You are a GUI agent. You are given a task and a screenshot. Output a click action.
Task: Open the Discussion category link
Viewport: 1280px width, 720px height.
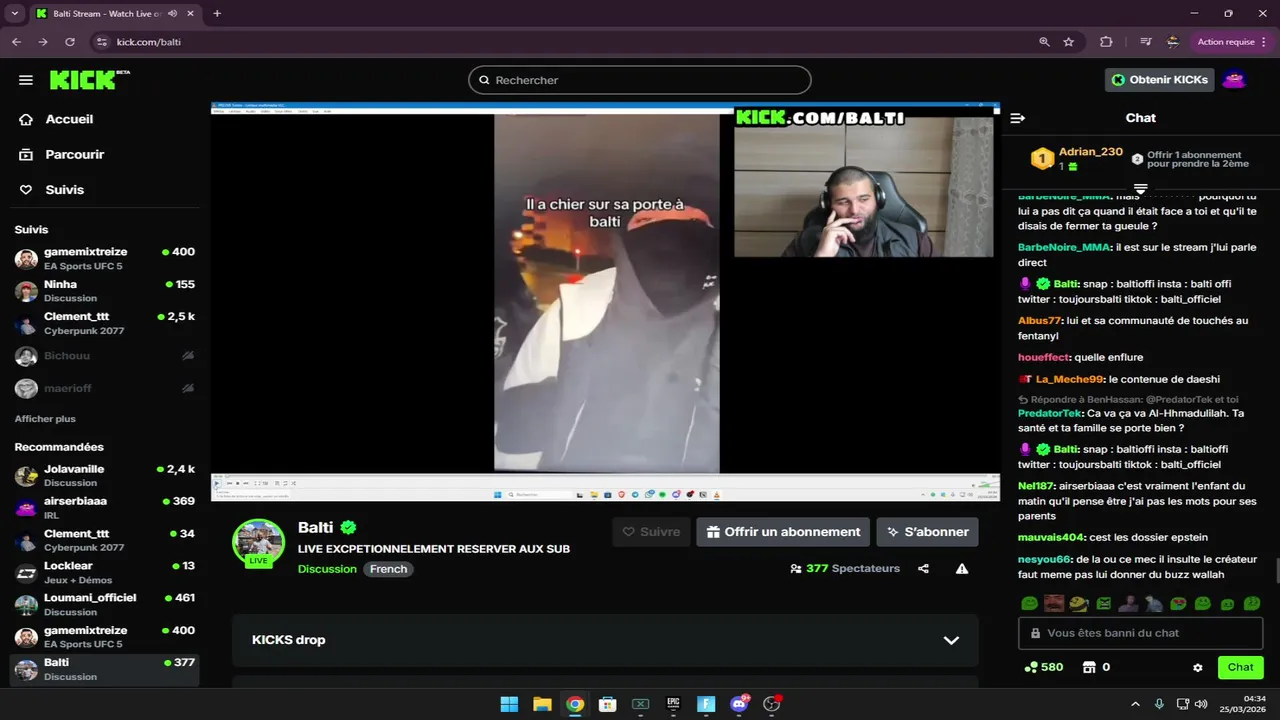click(327, 569)
